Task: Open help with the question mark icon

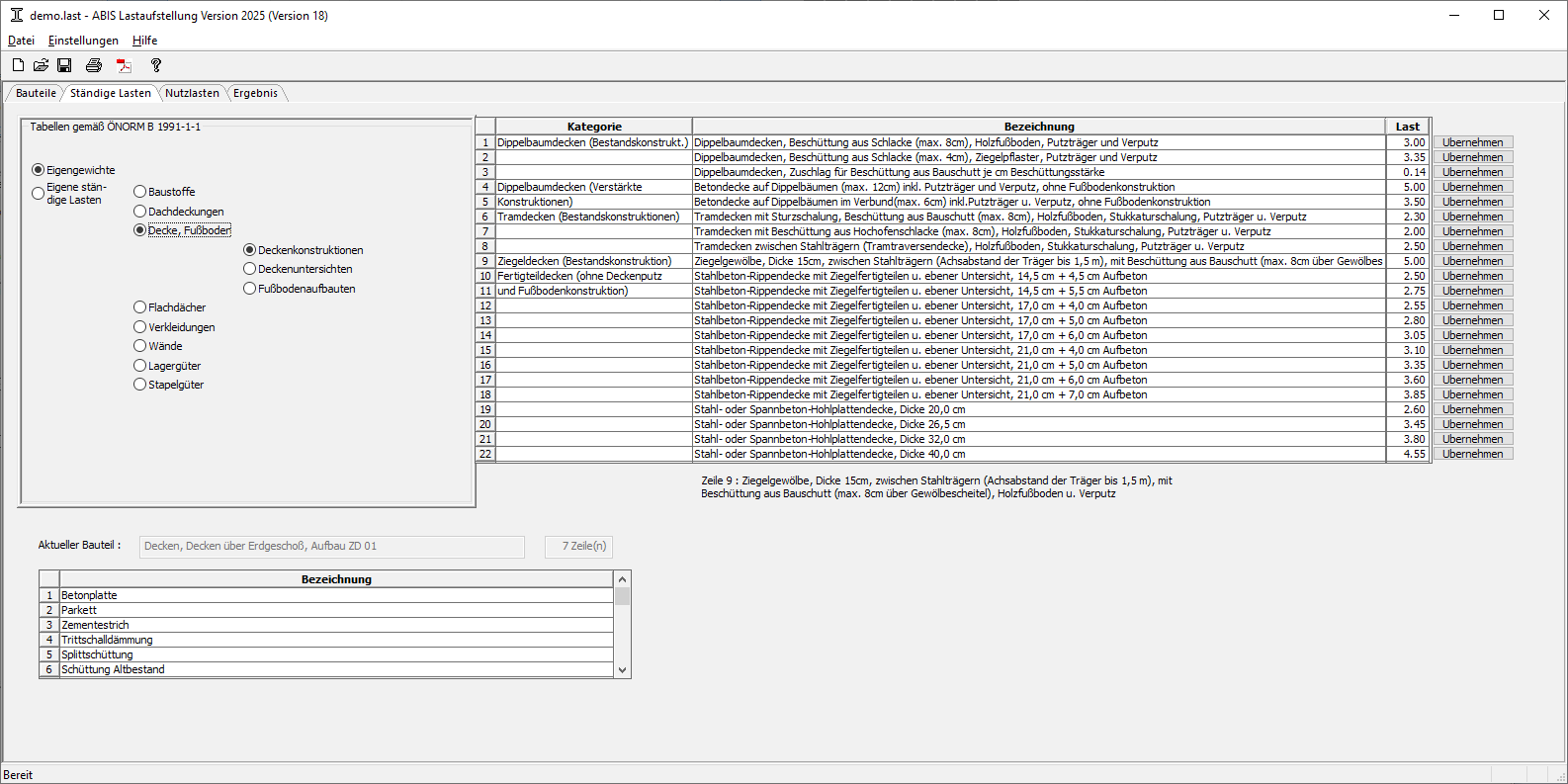Action: (x=155, y=65)
